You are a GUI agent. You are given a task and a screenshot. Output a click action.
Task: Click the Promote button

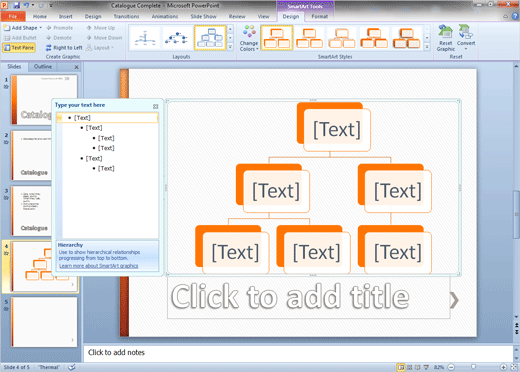(x=60, y=28)
